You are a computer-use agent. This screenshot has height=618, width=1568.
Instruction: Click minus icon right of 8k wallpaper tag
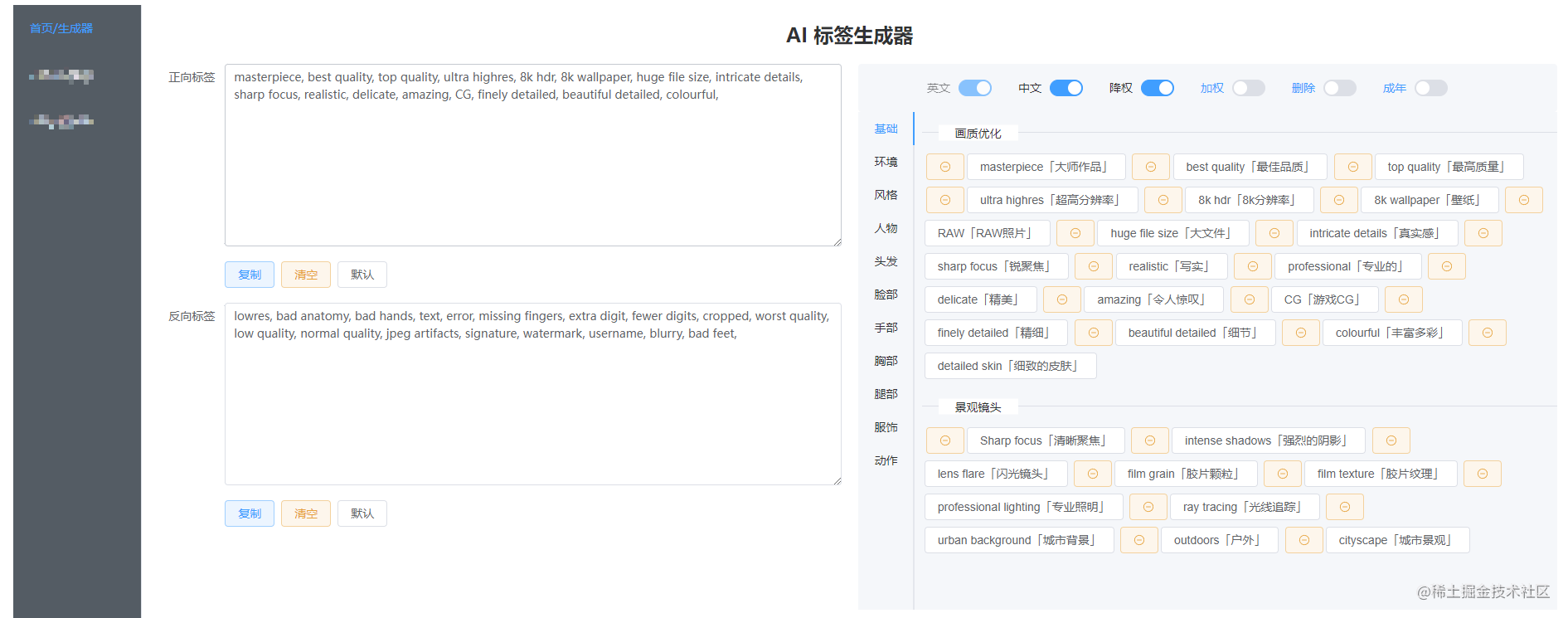tap(1524, 200)
